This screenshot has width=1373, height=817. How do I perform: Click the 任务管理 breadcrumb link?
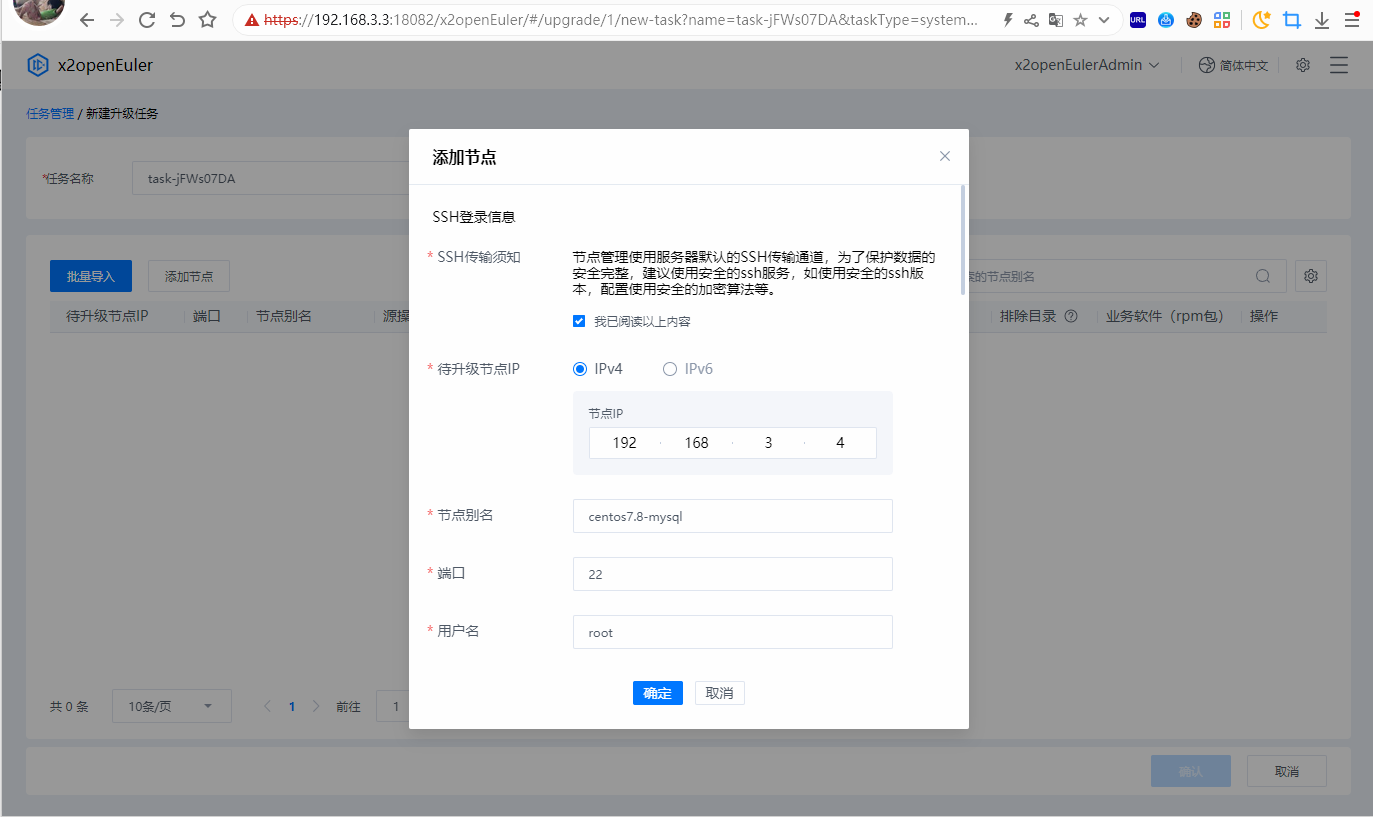click(x=50, y=113)
